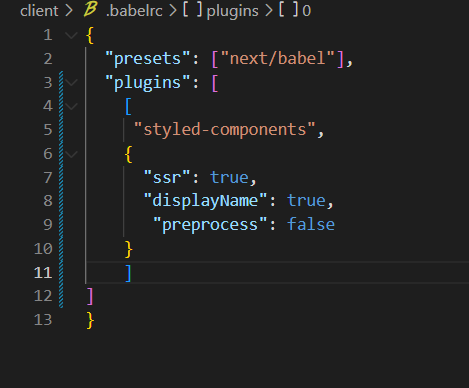Place cursor on "presets" key

(148, 59)
